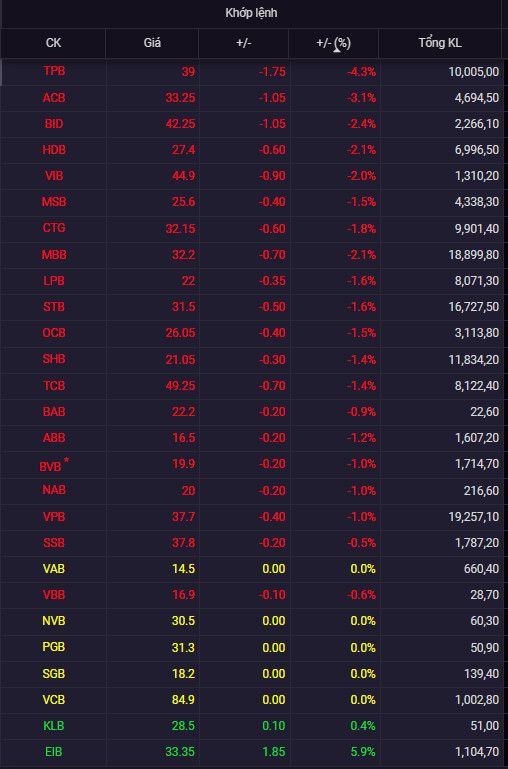
Task: Open the NVB stock ticker
Action: pos(54,621)
